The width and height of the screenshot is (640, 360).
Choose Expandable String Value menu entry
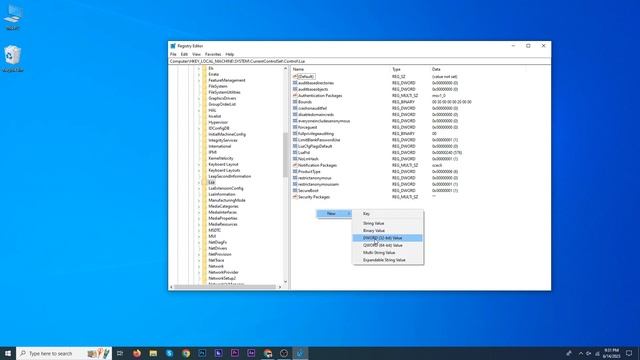387,260
